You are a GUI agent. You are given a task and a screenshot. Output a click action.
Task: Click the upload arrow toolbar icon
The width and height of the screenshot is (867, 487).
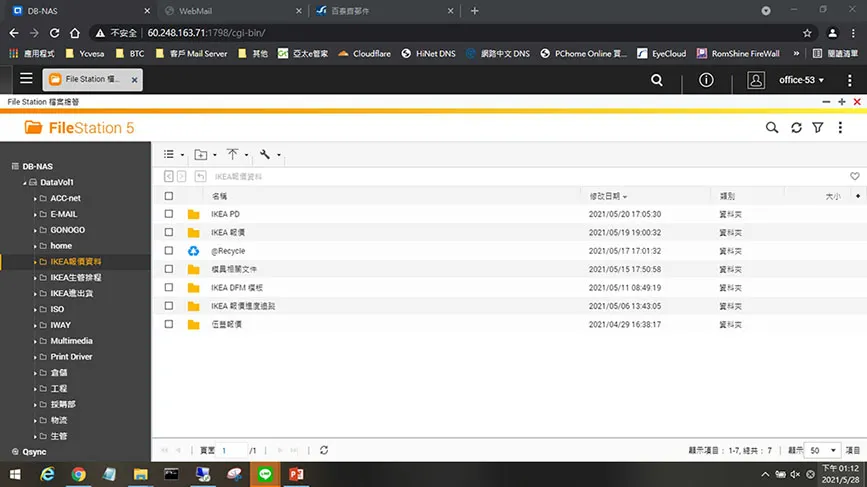coord(232,154)
